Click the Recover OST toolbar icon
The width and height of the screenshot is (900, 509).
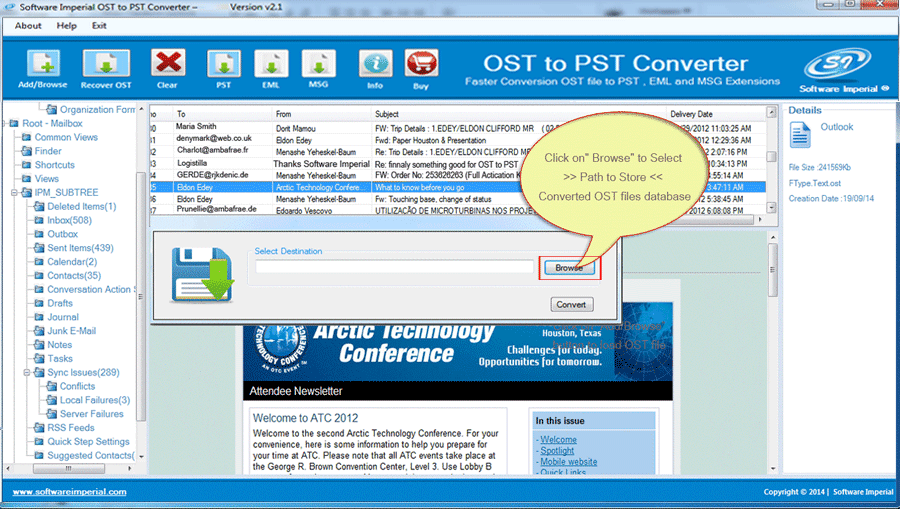[x=106, y=64]
